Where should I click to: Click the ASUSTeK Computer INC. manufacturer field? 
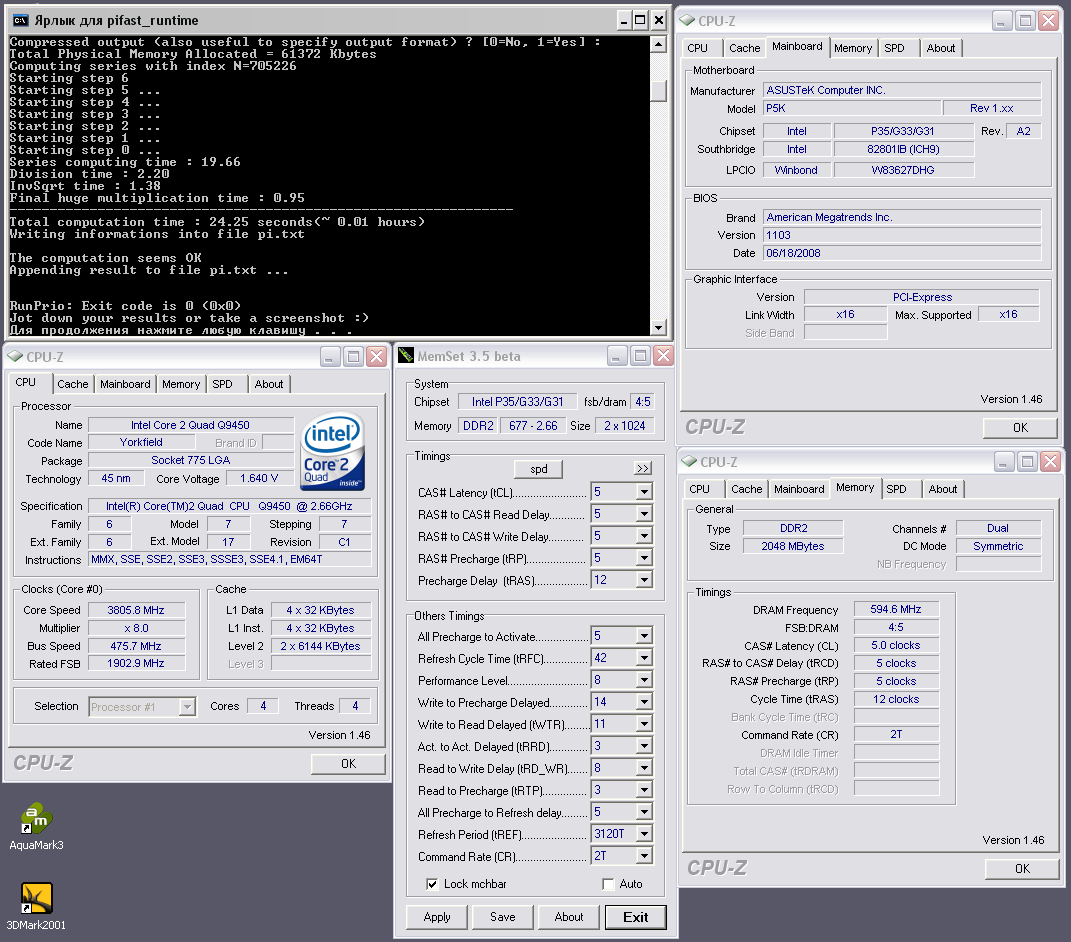(x=902, y=90)
